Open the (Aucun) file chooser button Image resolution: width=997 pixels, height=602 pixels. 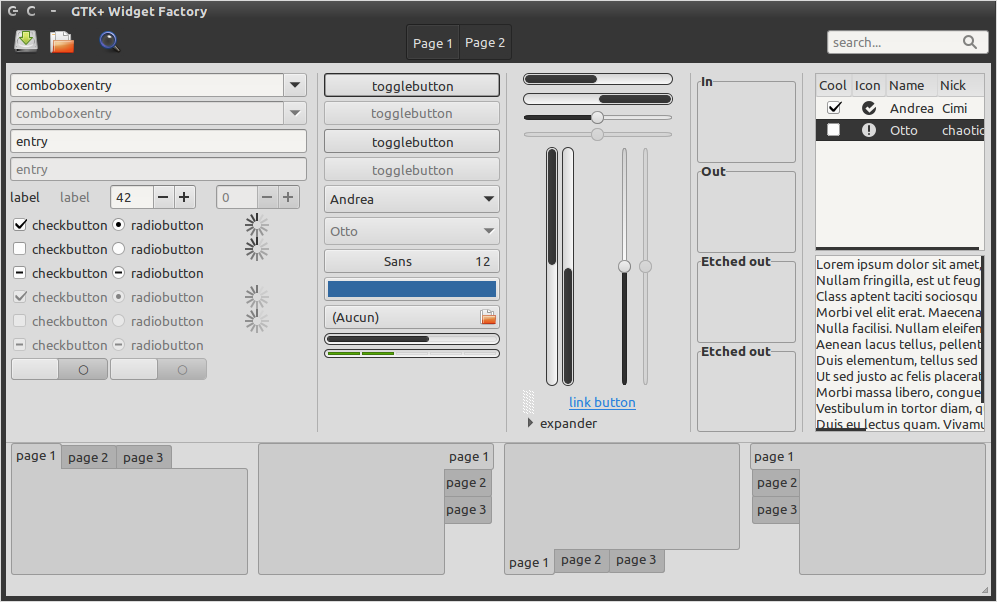click(x=412, y=317)
